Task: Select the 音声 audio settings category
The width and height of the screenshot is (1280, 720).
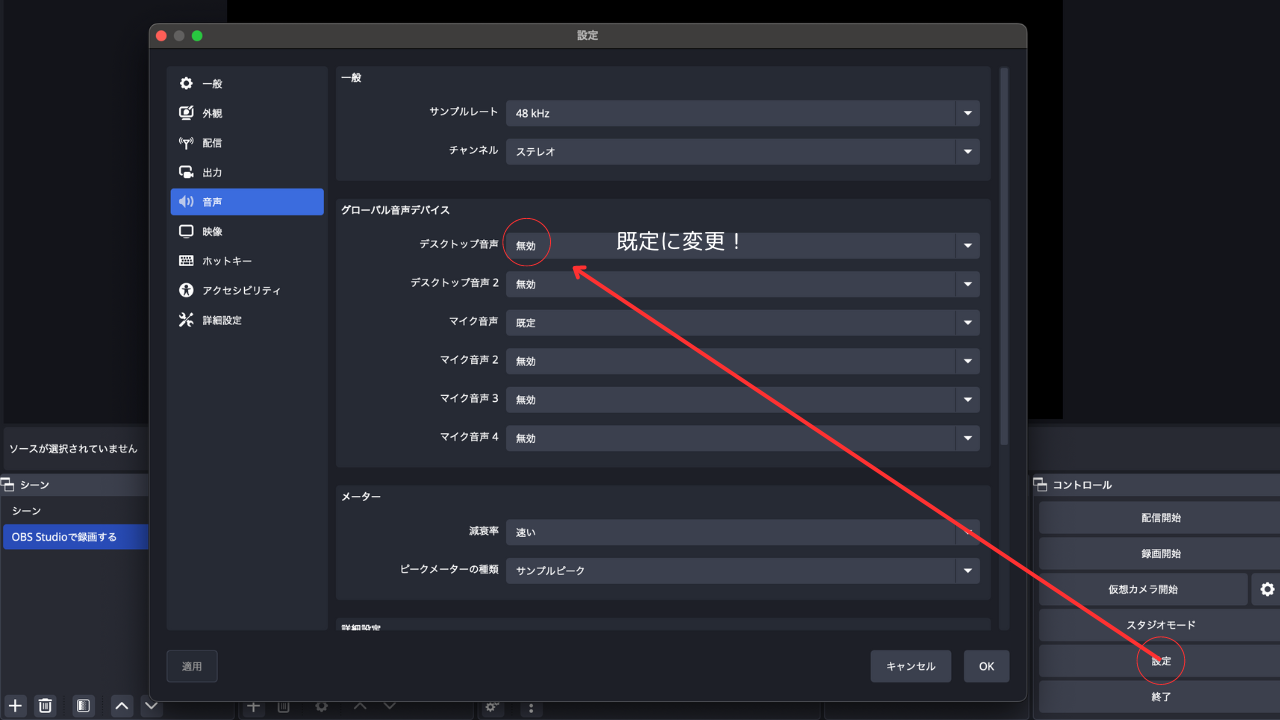Action: click(247, 202)
